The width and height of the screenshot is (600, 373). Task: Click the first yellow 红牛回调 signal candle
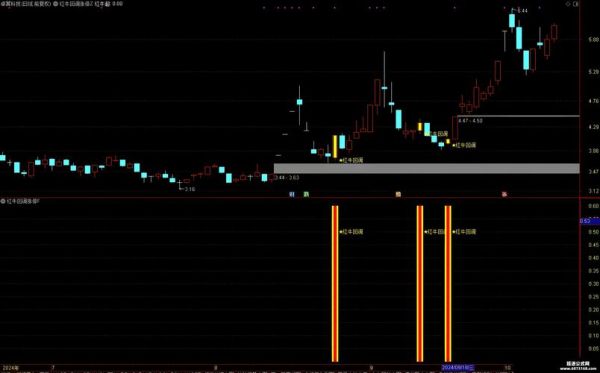pyautogui.click(x=335, y=146)
